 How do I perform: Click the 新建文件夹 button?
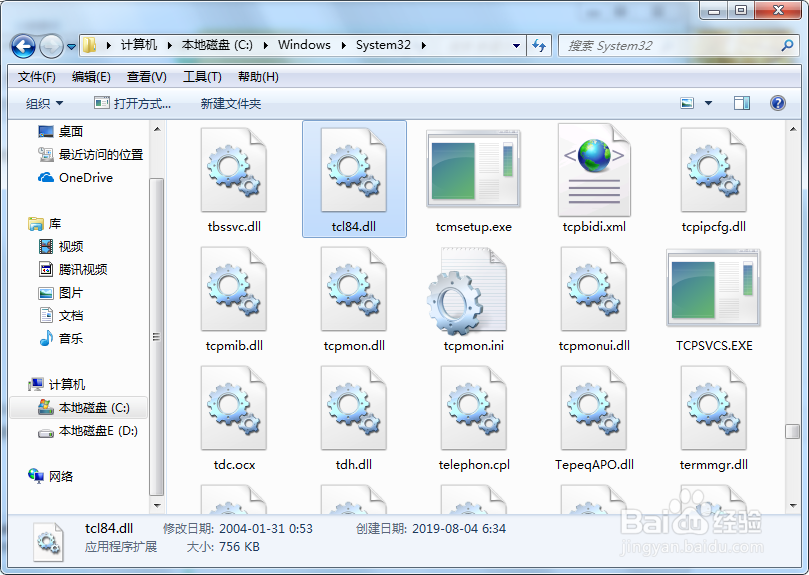(231, 104)
